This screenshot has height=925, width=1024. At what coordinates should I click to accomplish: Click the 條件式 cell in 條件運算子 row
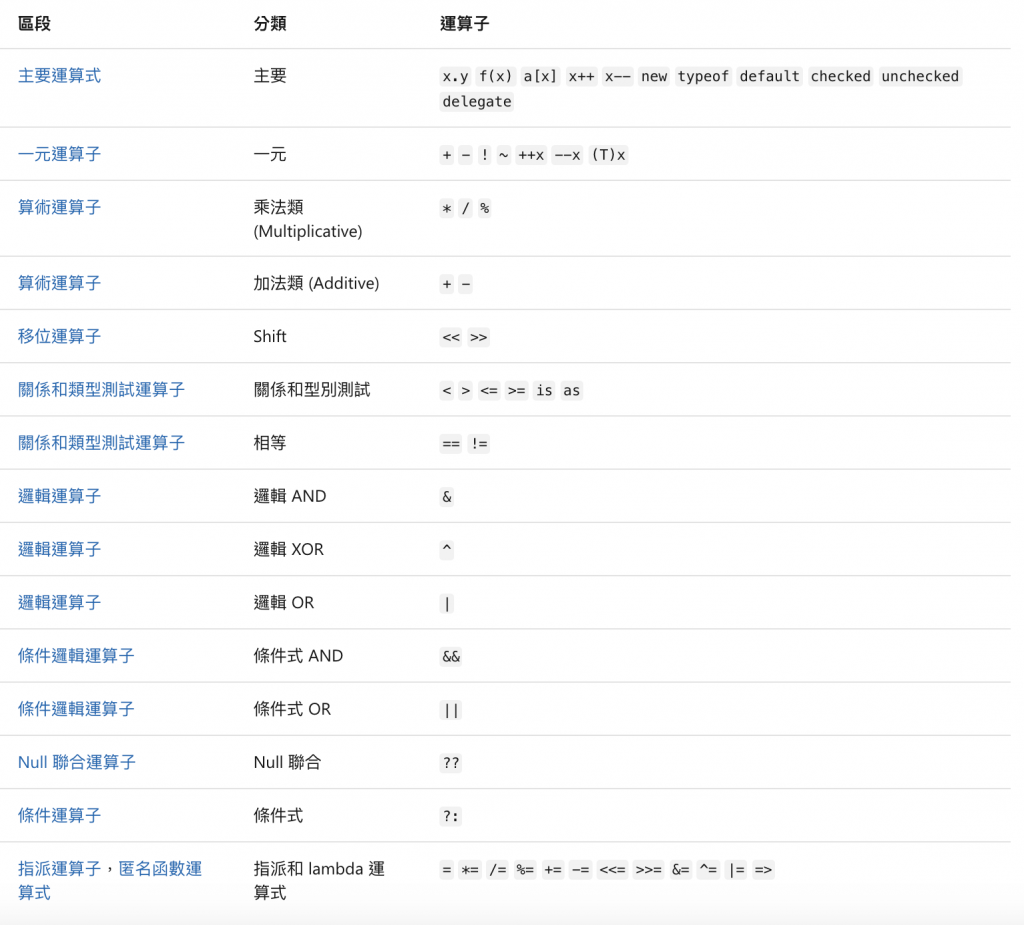(278, 816)
